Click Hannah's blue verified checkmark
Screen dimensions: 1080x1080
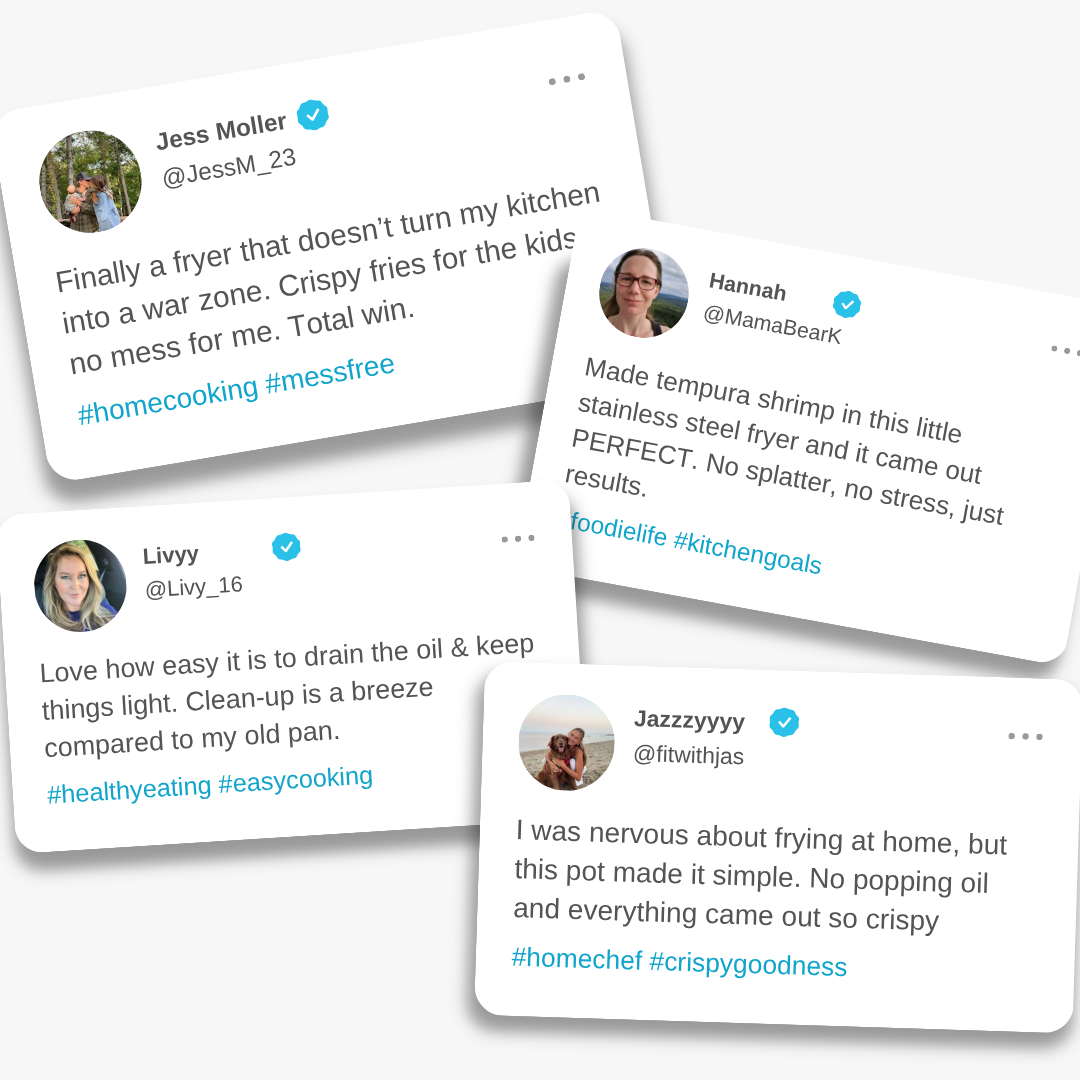(847, 304)
